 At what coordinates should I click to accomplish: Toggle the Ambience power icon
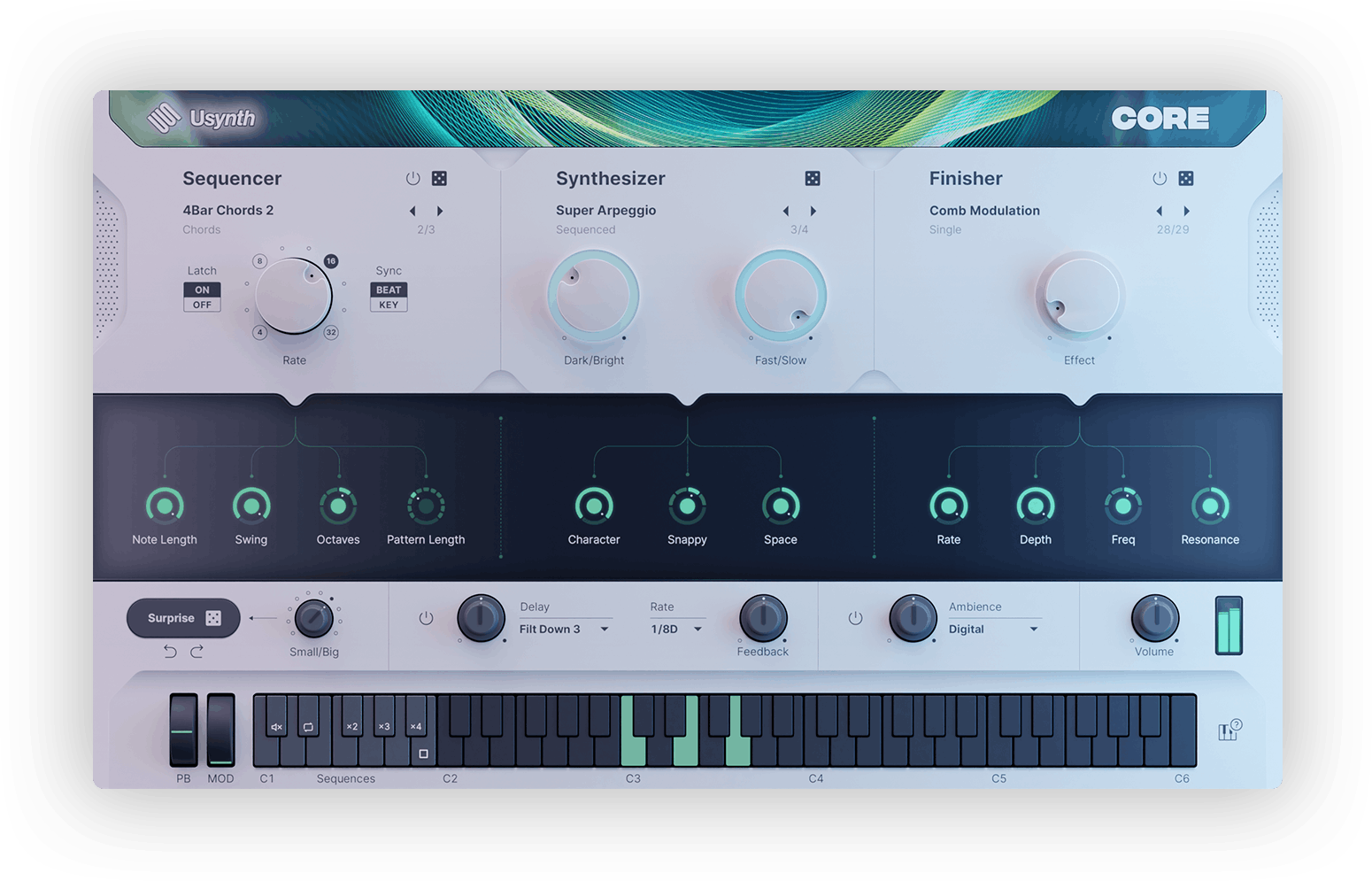click(x=855, y=618)
